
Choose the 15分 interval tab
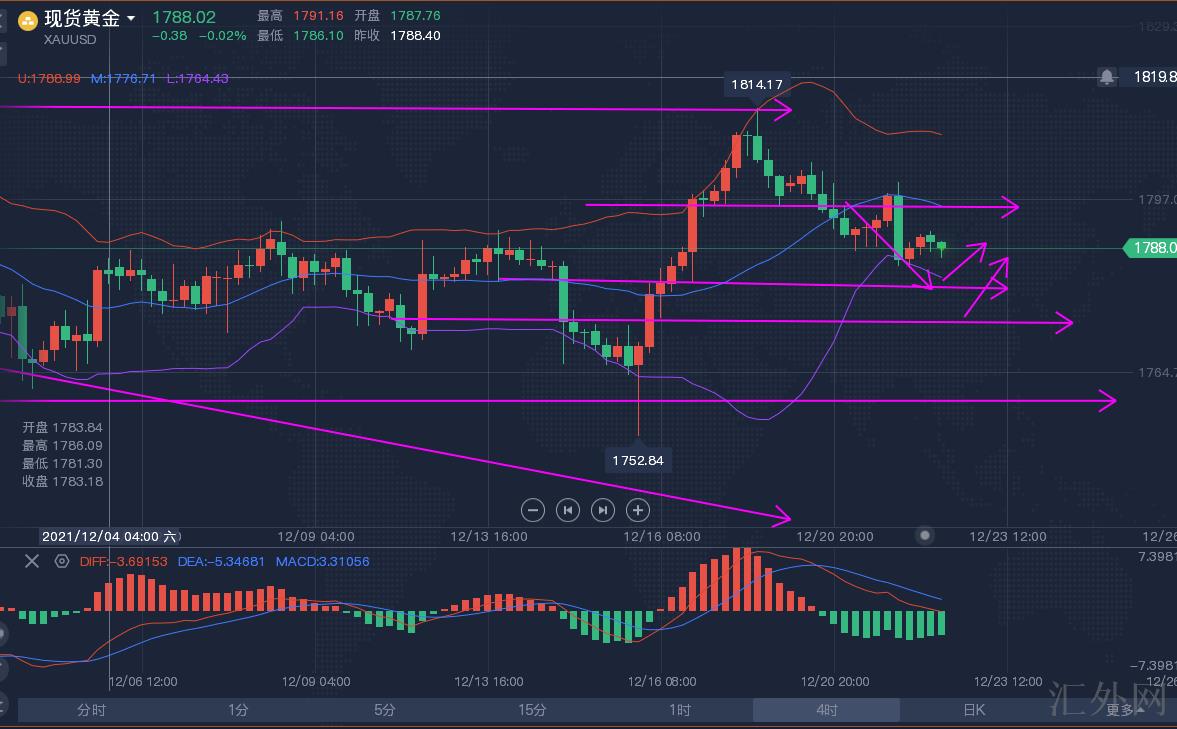click(x=532, y=710)
